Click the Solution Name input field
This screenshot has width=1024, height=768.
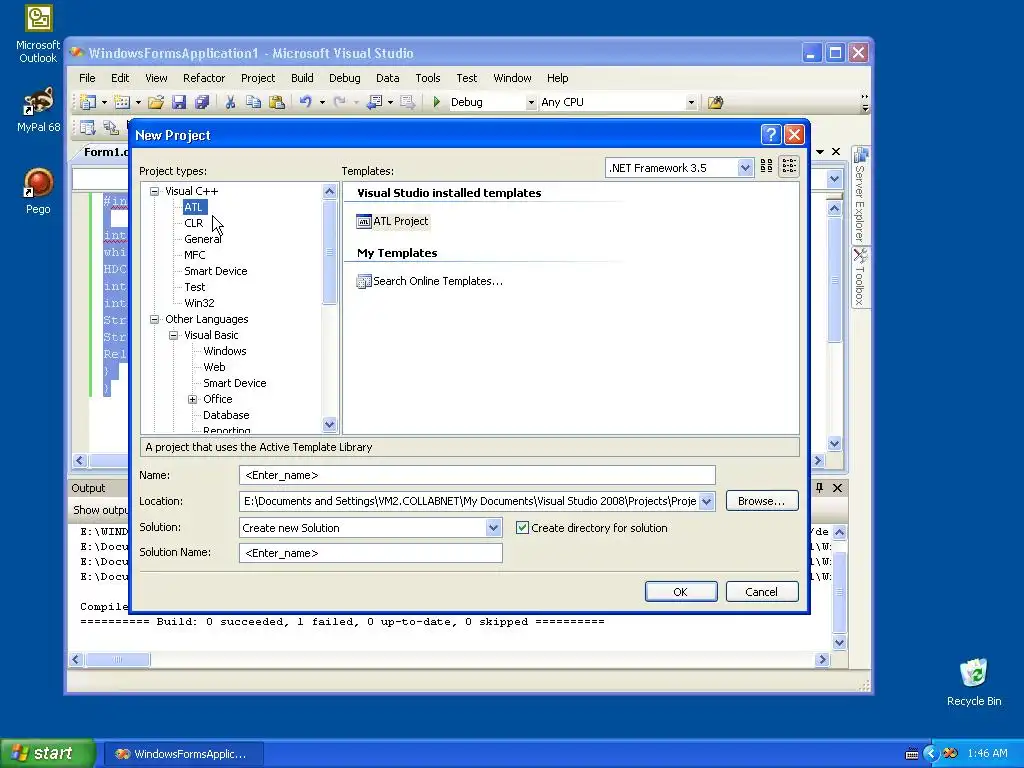point(371,552)
